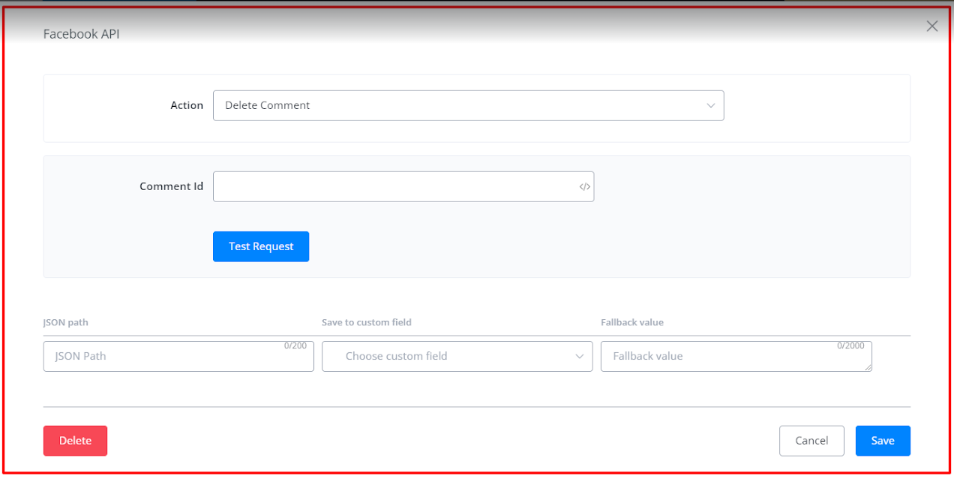
Task: Click the red Delete button
Action: pyautogui.click(x=75, y=441)
